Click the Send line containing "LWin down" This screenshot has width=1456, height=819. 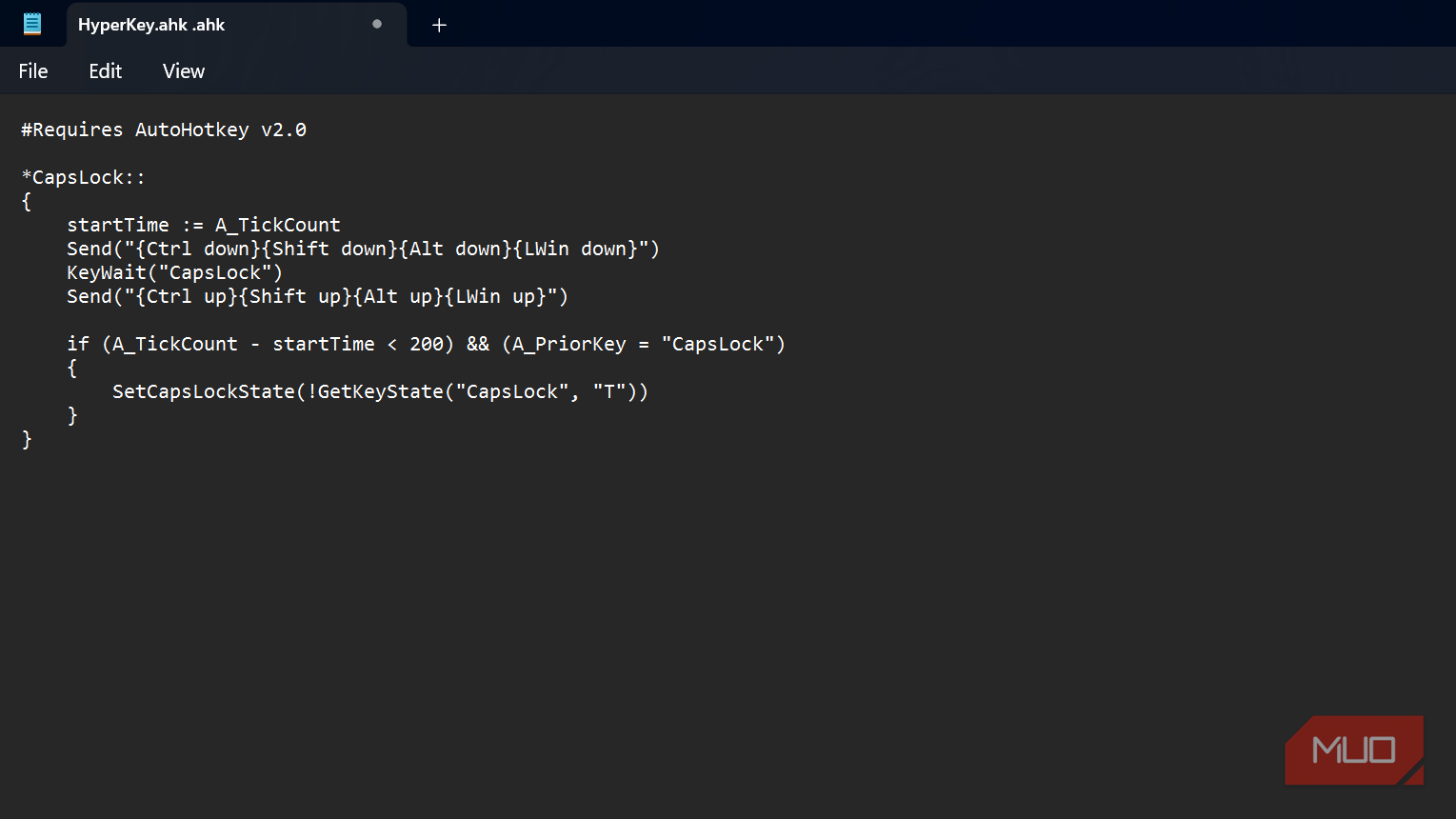click(x=363, y=249)
